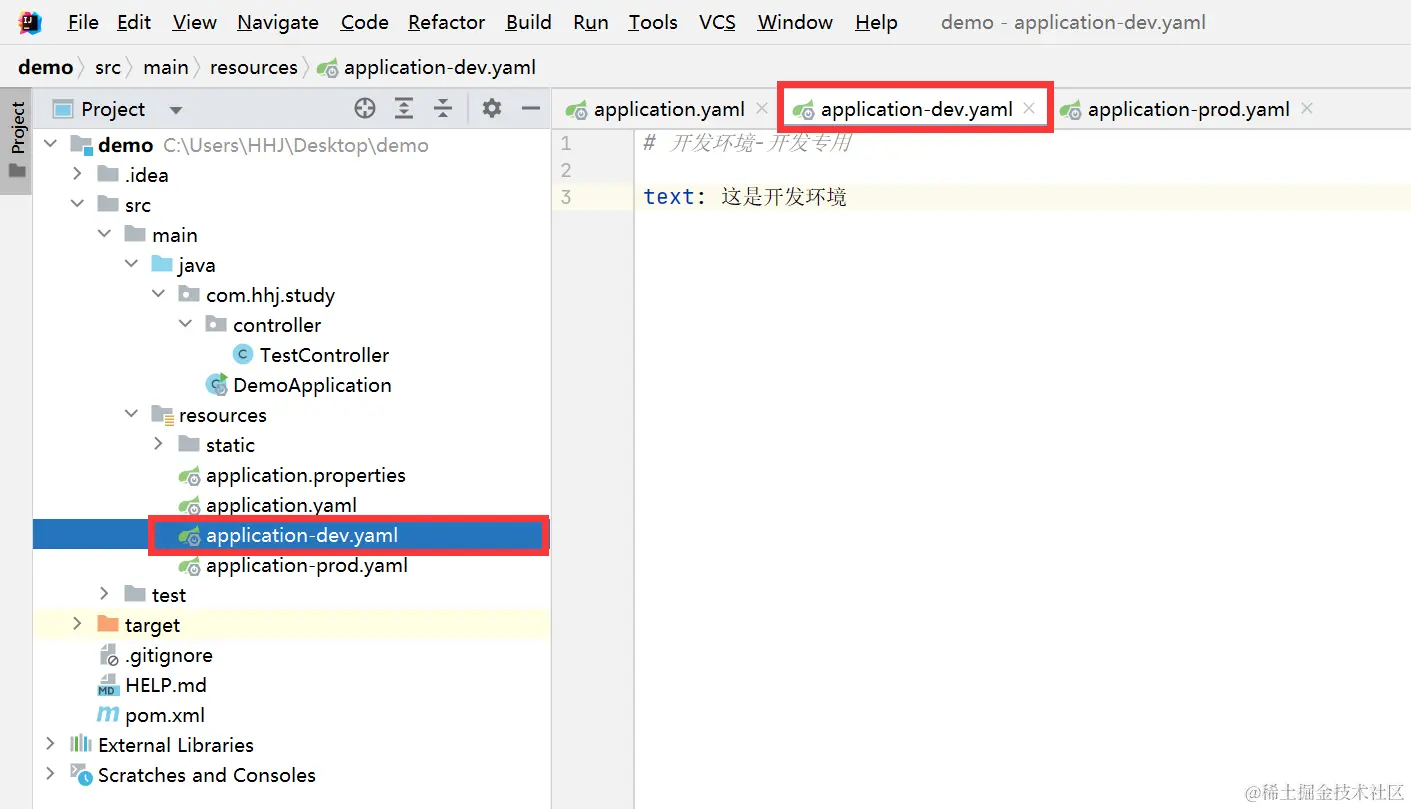1411x809 pixels.
Task: Open the Project view mode dropdown arrow
Action: click(x=176, y=110)
